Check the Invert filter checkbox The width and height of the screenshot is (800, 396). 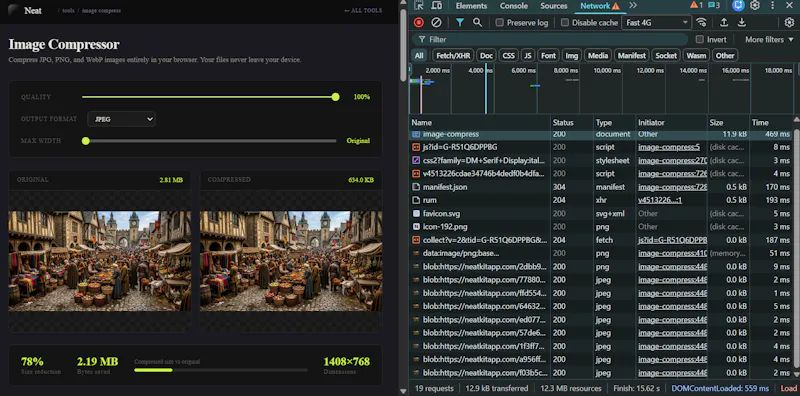(699, 39)
